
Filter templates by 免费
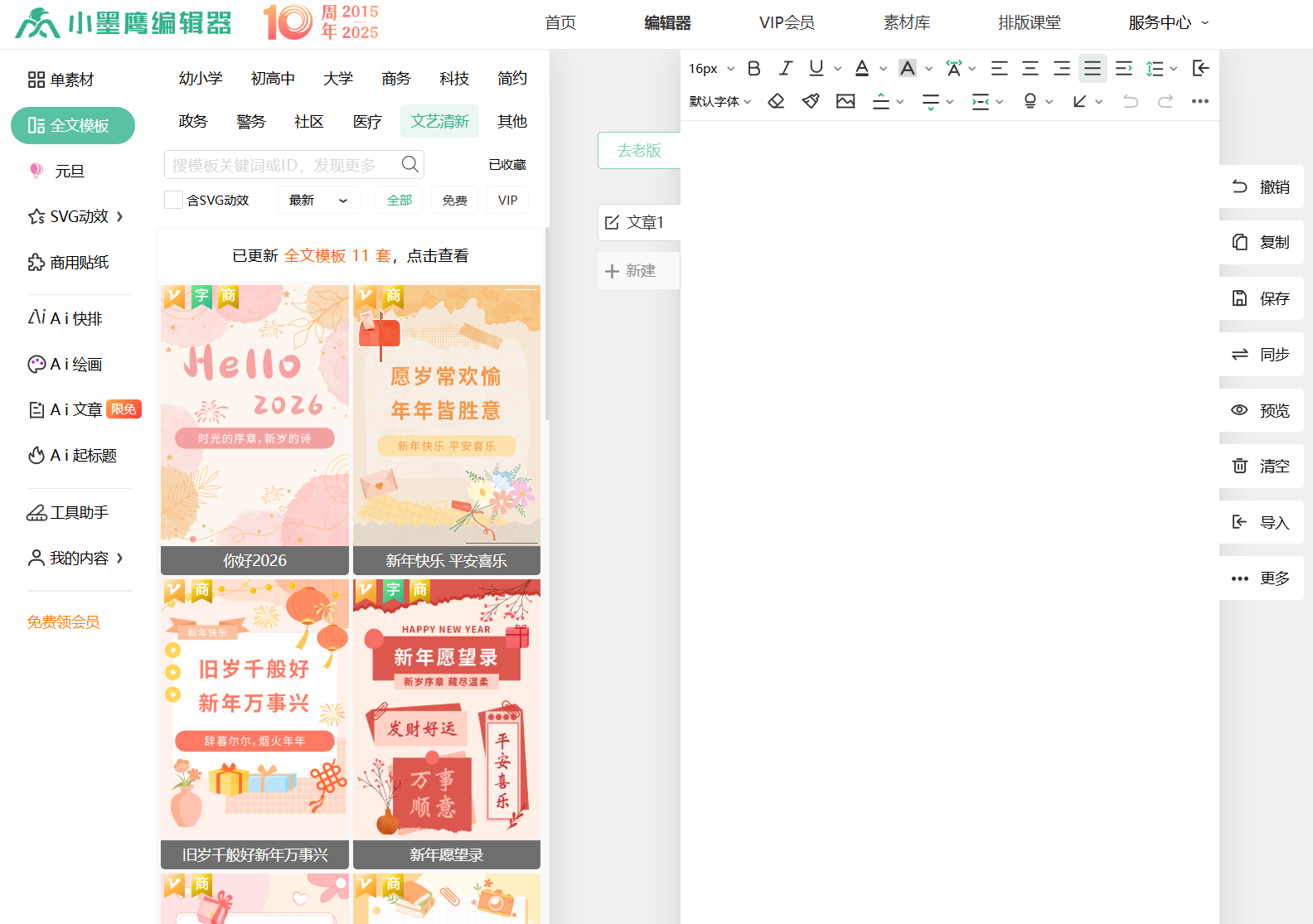454,200
